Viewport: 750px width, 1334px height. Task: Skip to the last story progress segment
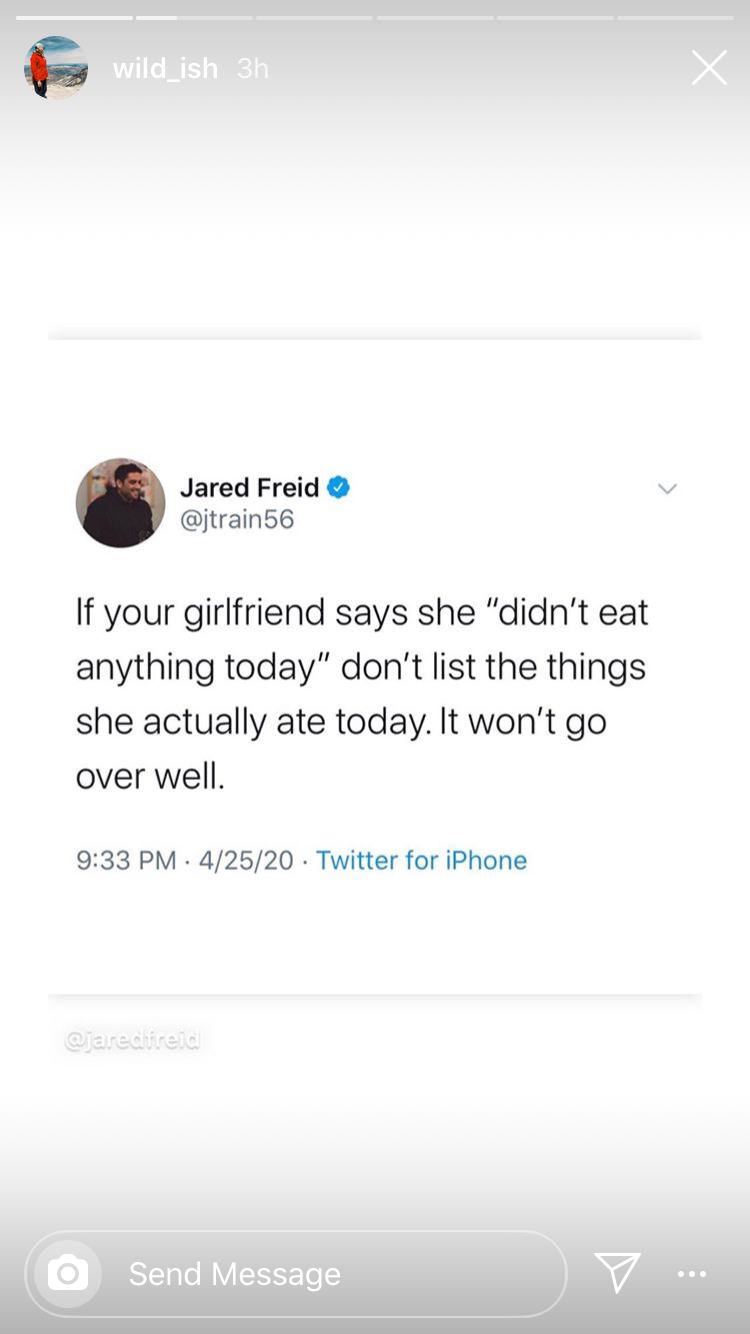[x=675, y=17]
